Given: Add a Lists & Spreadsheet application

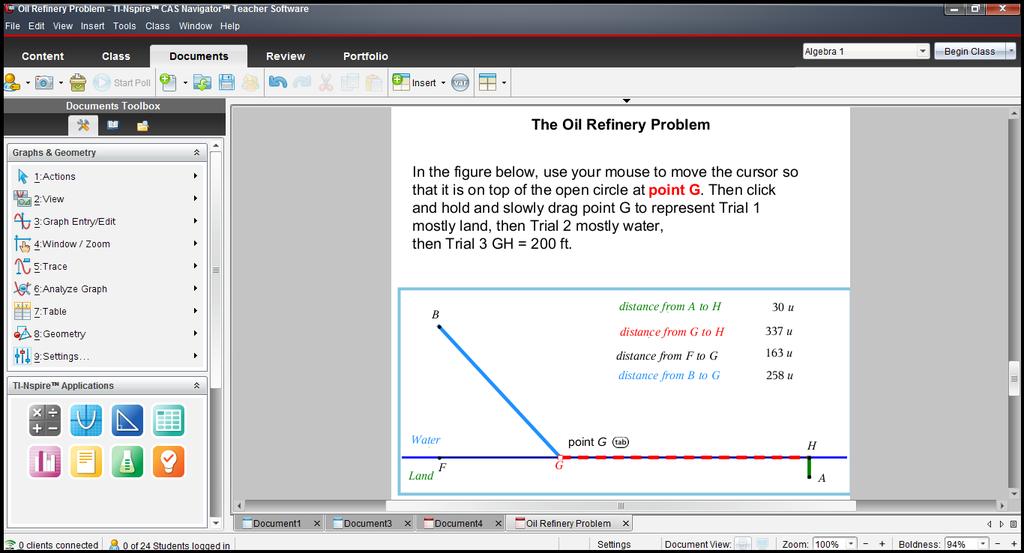Looking at the screenshot, I should (168, 420).
